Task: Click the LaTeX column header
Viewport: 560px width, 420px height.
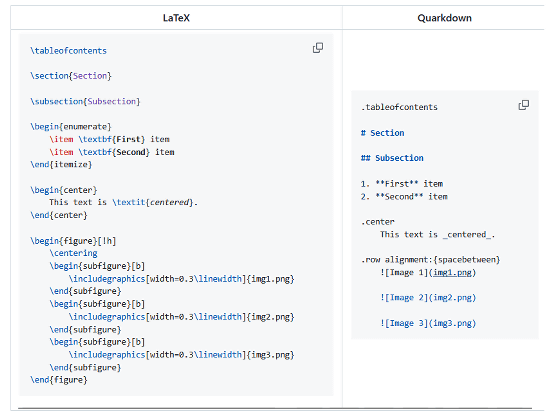Action: click(176, 18)
